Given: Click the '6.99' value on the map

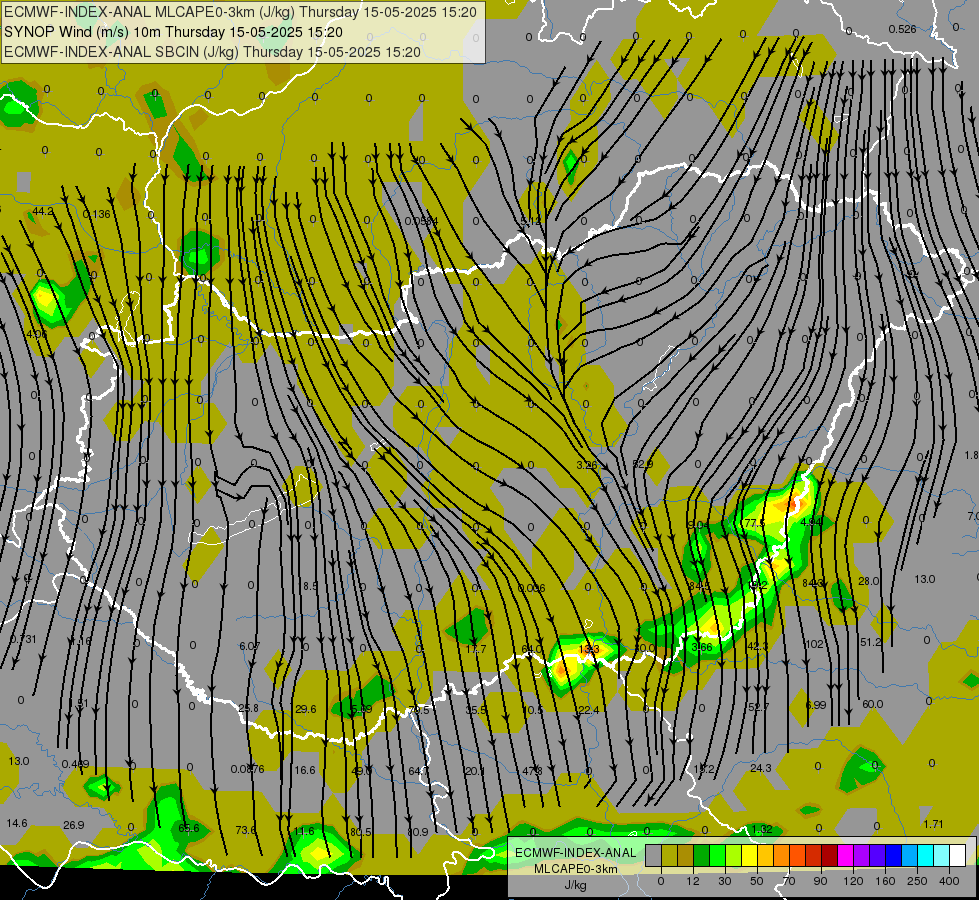Looking at the screenshot, I should pos(815,705).
